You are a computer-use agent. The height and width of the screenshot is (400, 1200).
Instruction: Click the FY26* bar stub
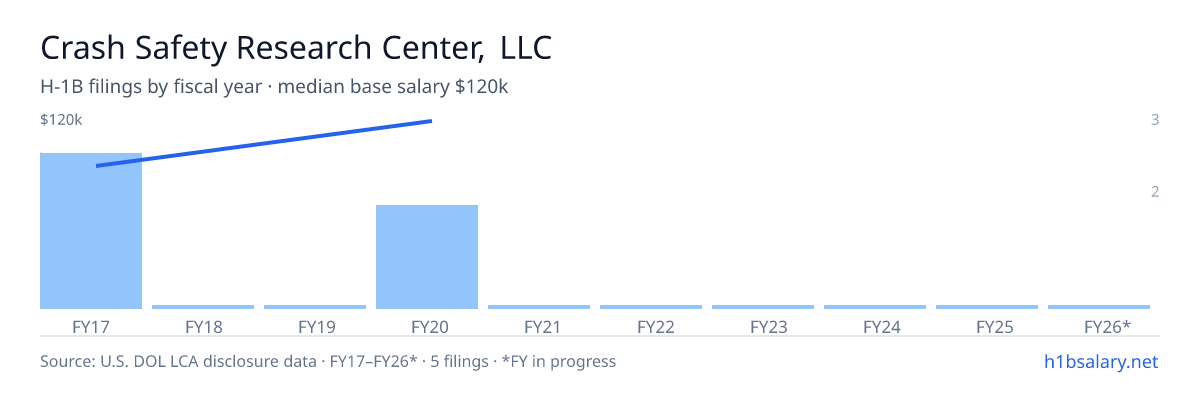pyautogui.click(x=1099, y=307)
